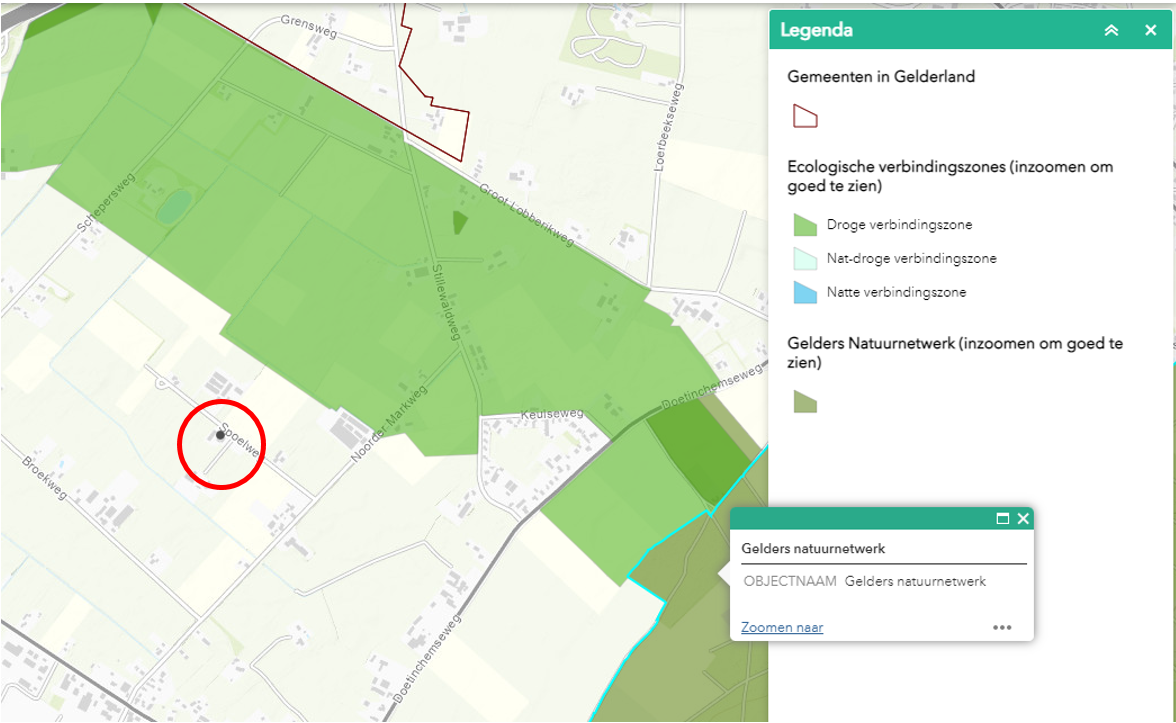Viewport: 1176px width, 723px height.
Task: Click the Legenda panel title
Action: 817,31
